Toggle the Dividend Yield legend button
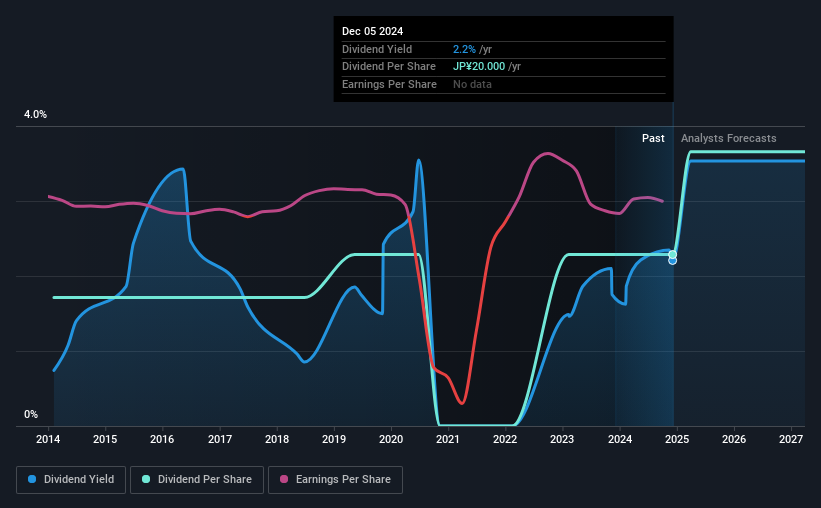The height and width of the screenshot is (508, 821). tap(71, 480)
